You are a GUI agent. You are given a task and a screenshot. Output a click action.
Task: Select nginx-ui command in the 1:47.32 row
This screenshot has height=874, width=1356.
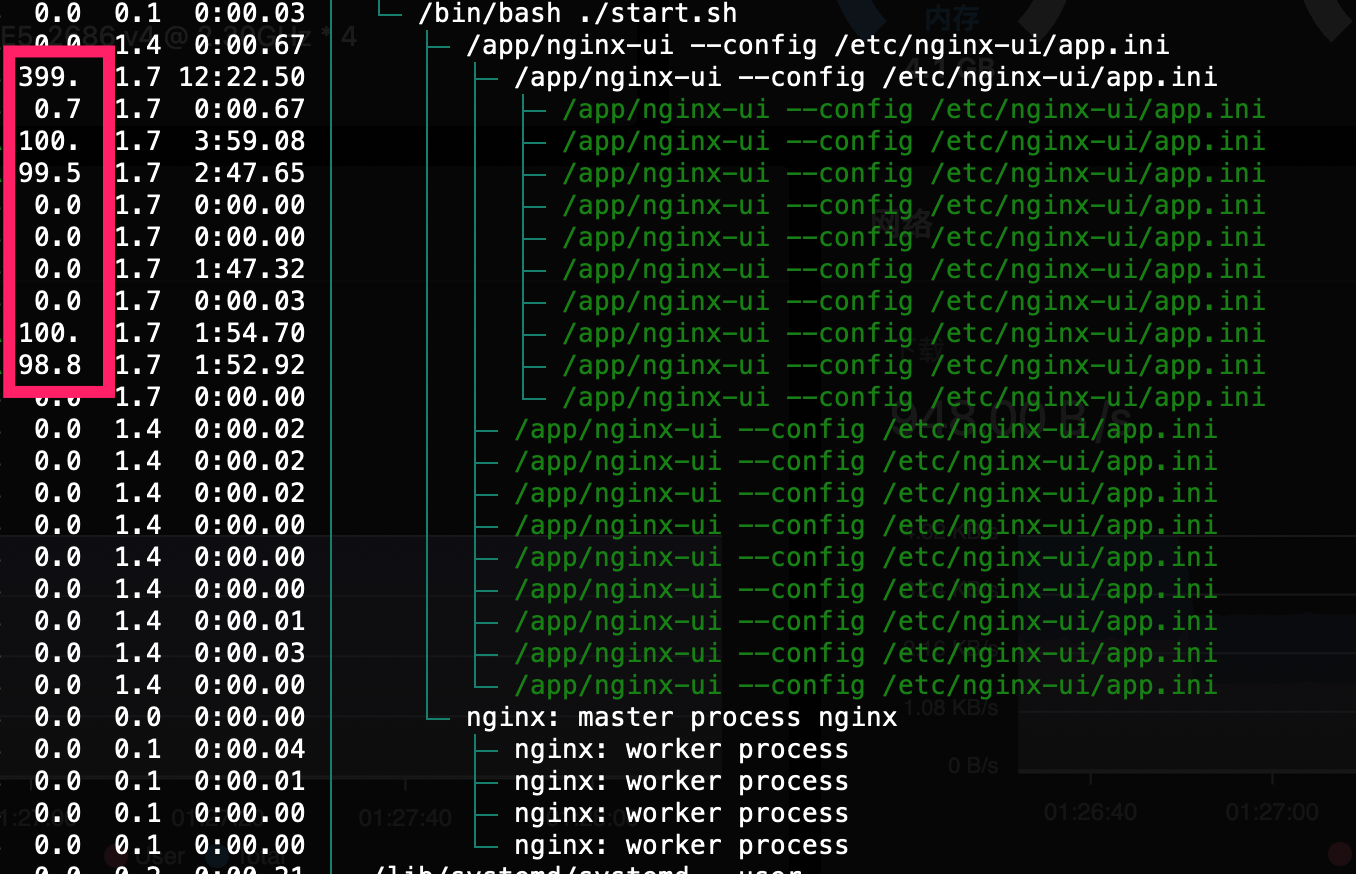[x=913, y=269]
